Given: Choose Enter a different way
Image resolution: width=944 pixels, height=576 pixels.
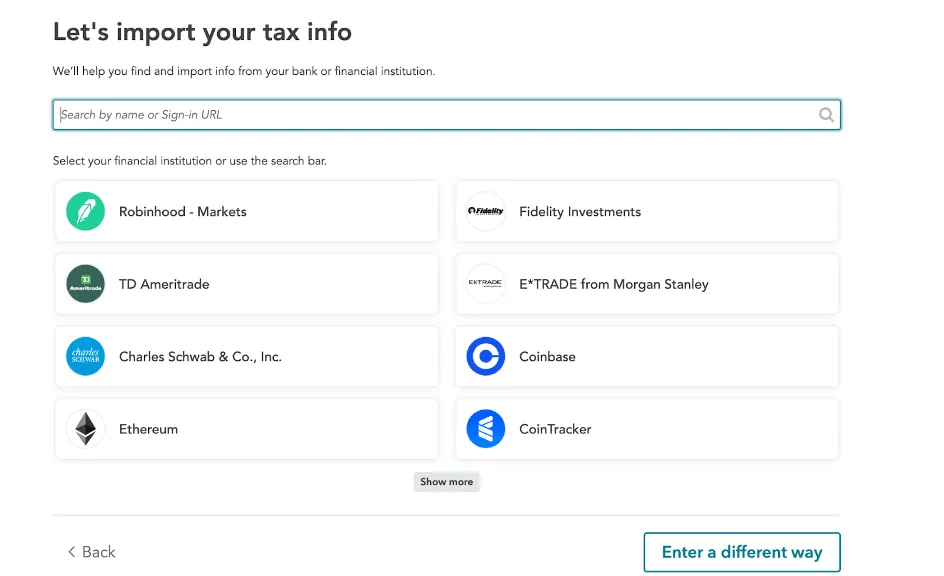Looking at the screenshot, I should click(742, 551).
